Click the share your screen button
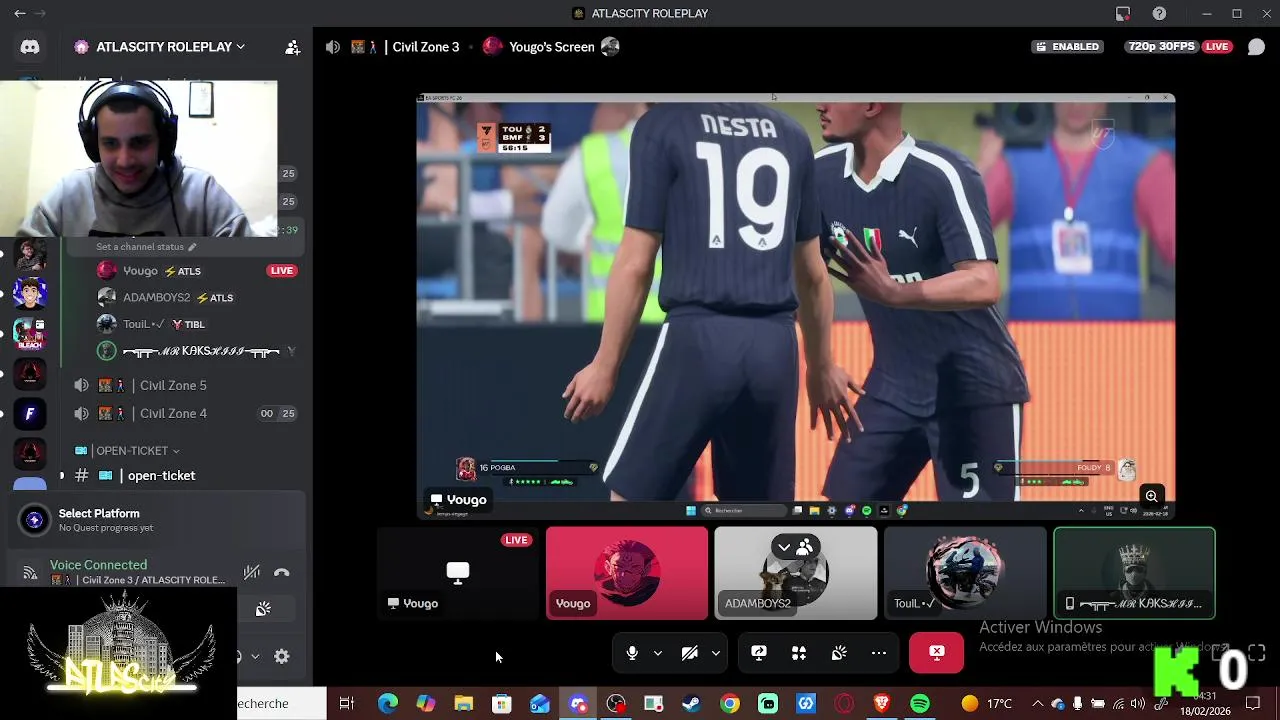This screenshot has width=1280, height=720. pos(759,653)
